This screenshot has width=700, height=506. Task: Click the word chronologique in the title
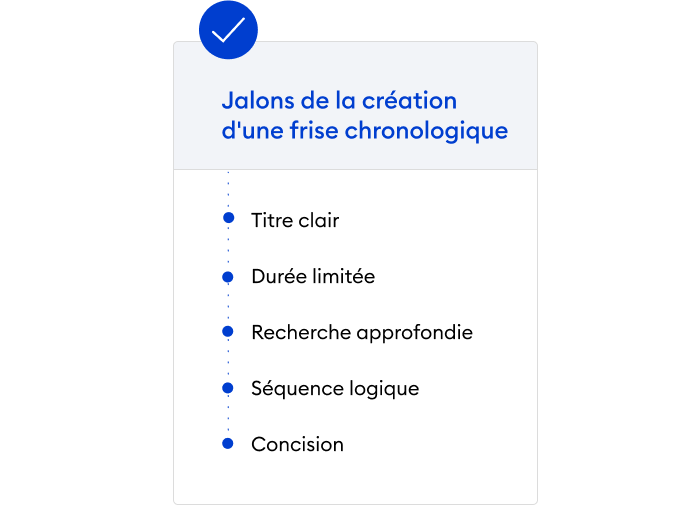pyautogui.click(x=426, y=131)
